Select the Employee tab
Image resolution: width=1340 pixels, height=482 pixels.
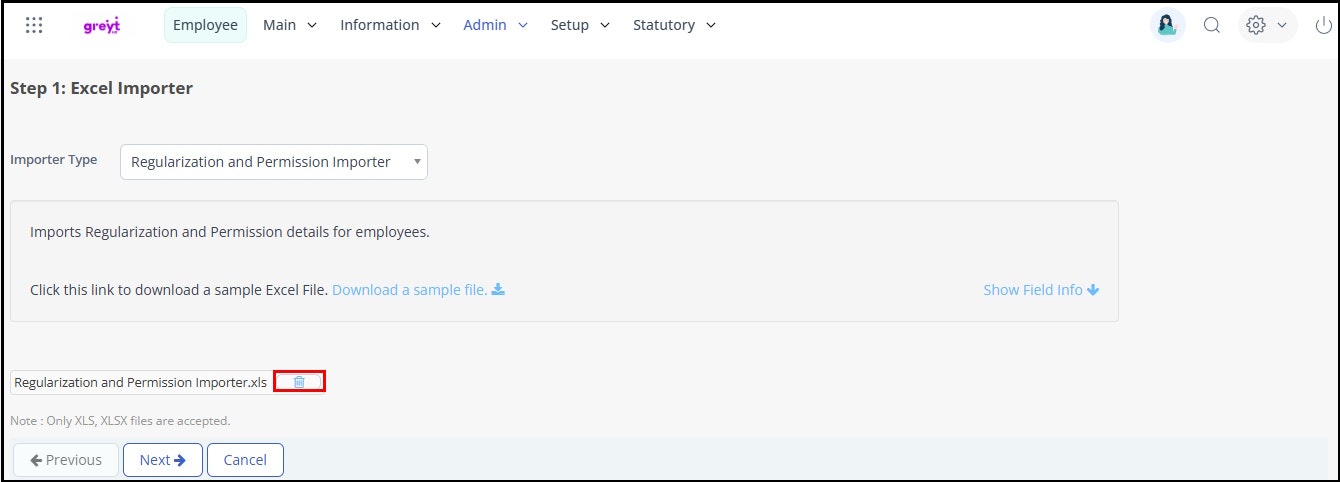[x=205, y=26]
